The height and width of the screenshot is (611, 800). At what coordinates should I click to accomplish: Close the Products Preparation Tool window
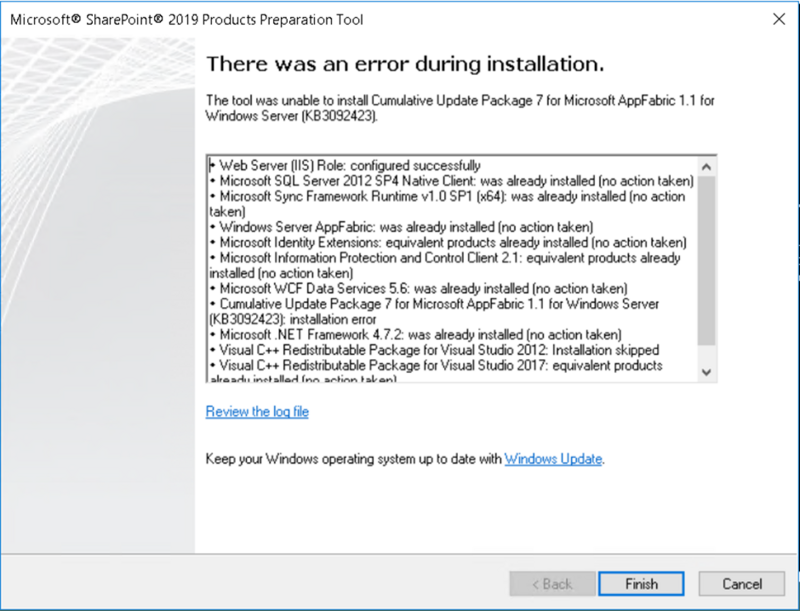tap(777, 19)
